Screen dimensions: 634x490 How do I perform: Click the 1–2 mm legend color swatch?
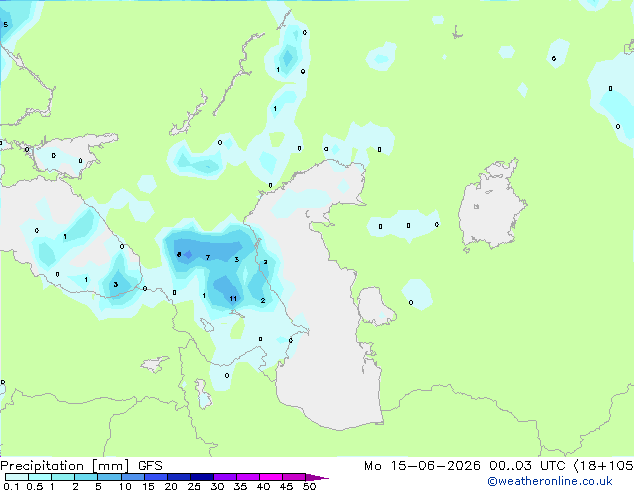(63, 477)
